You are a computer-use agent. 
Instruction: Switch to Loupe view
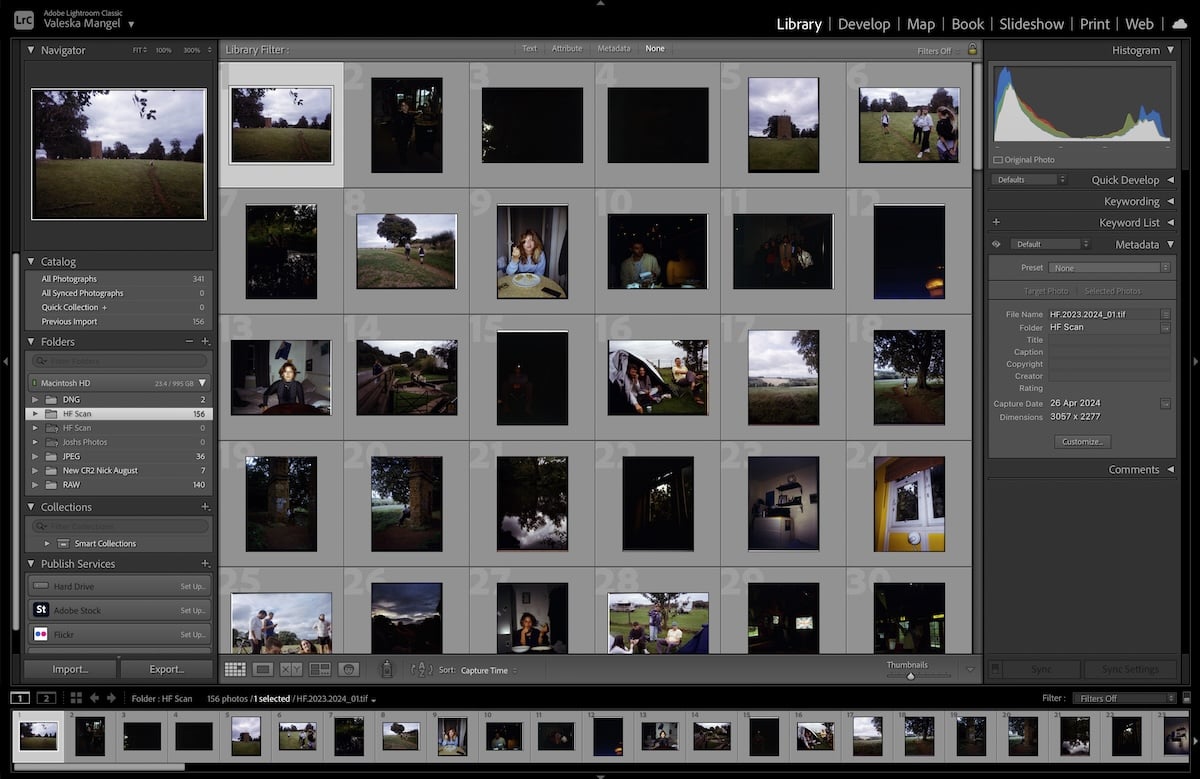click(x=264, y=669)
